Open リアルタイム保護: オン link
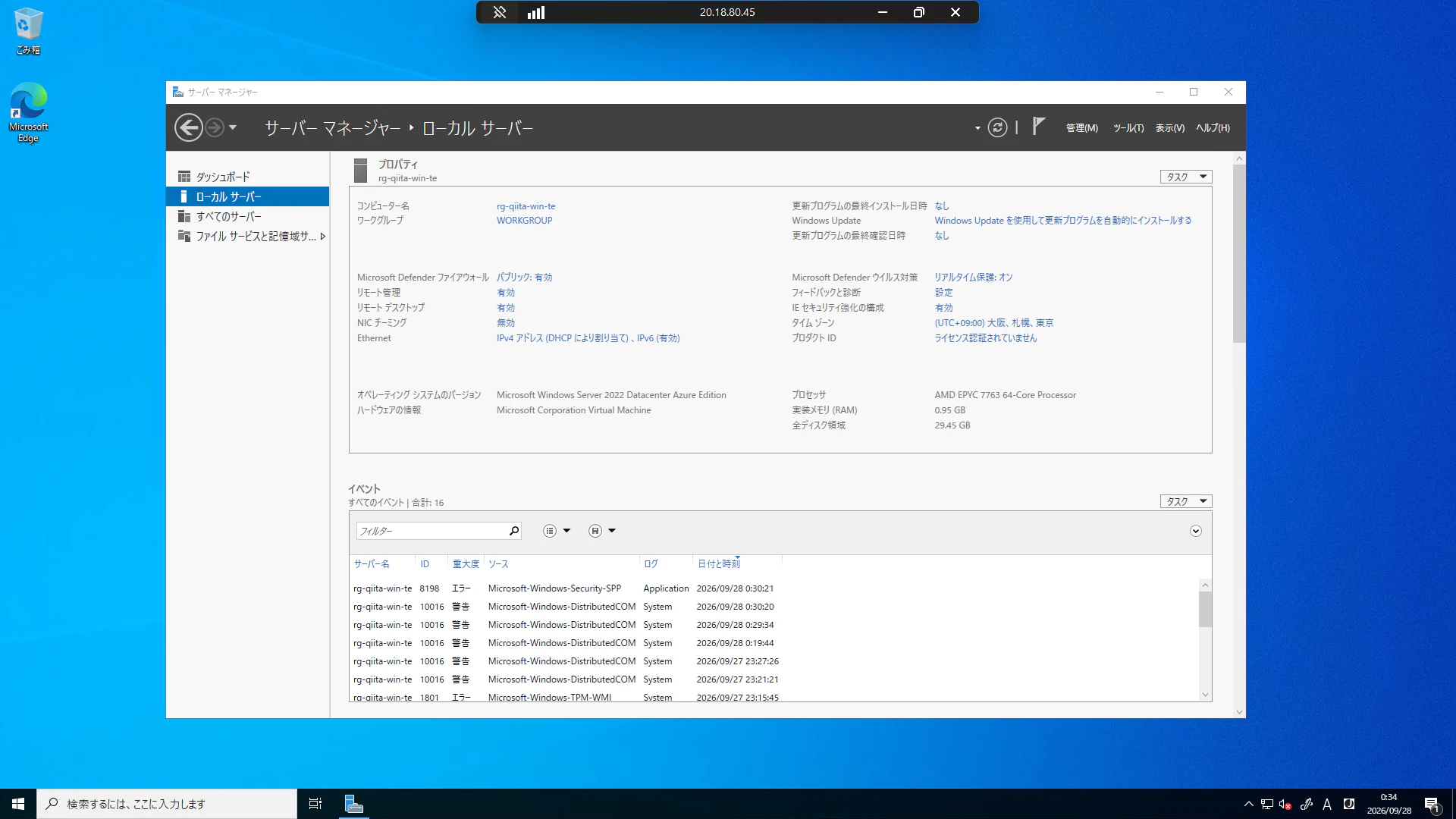Image resolution: width=1456 pixels, height=819 pixels. pos(973,278)
